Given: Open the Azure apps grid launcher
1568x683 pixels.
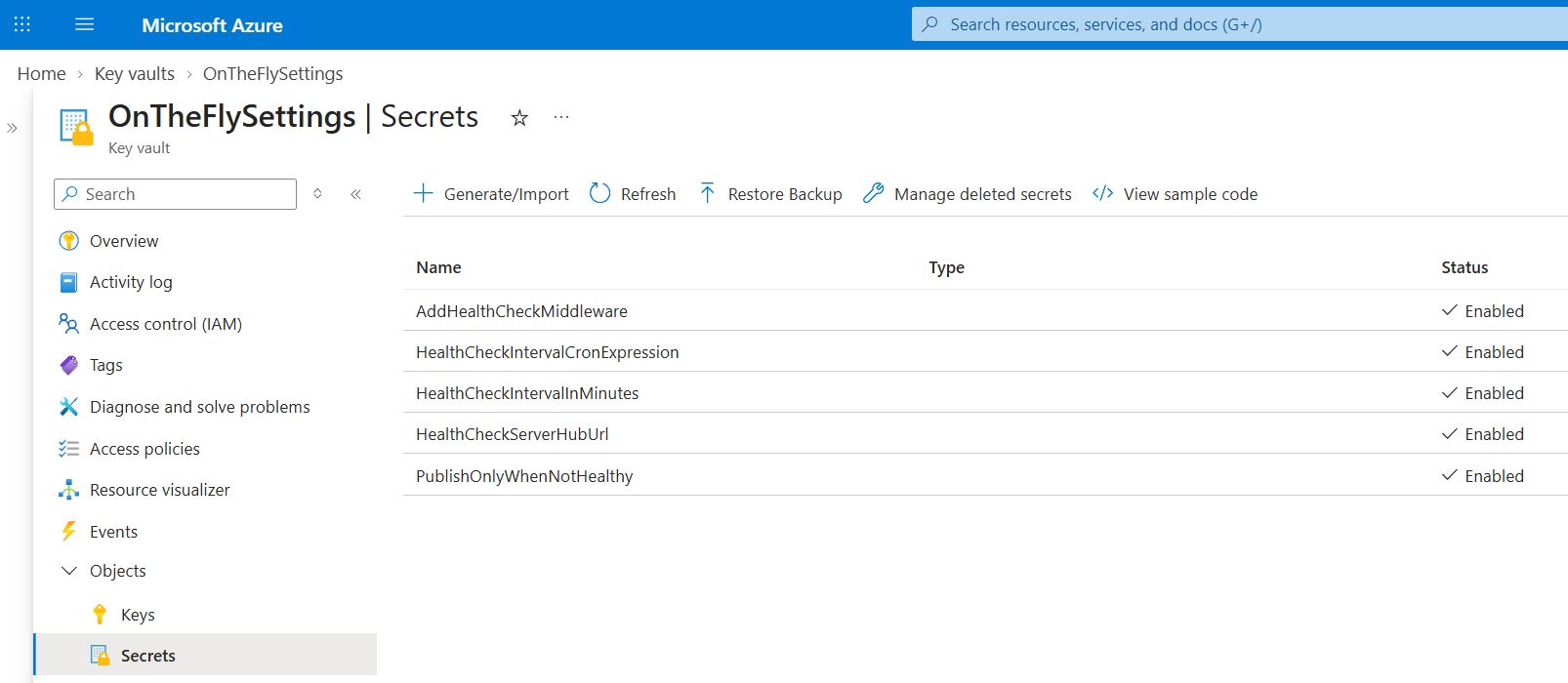Looking at the screenshot, I should [x=22, y=24].
